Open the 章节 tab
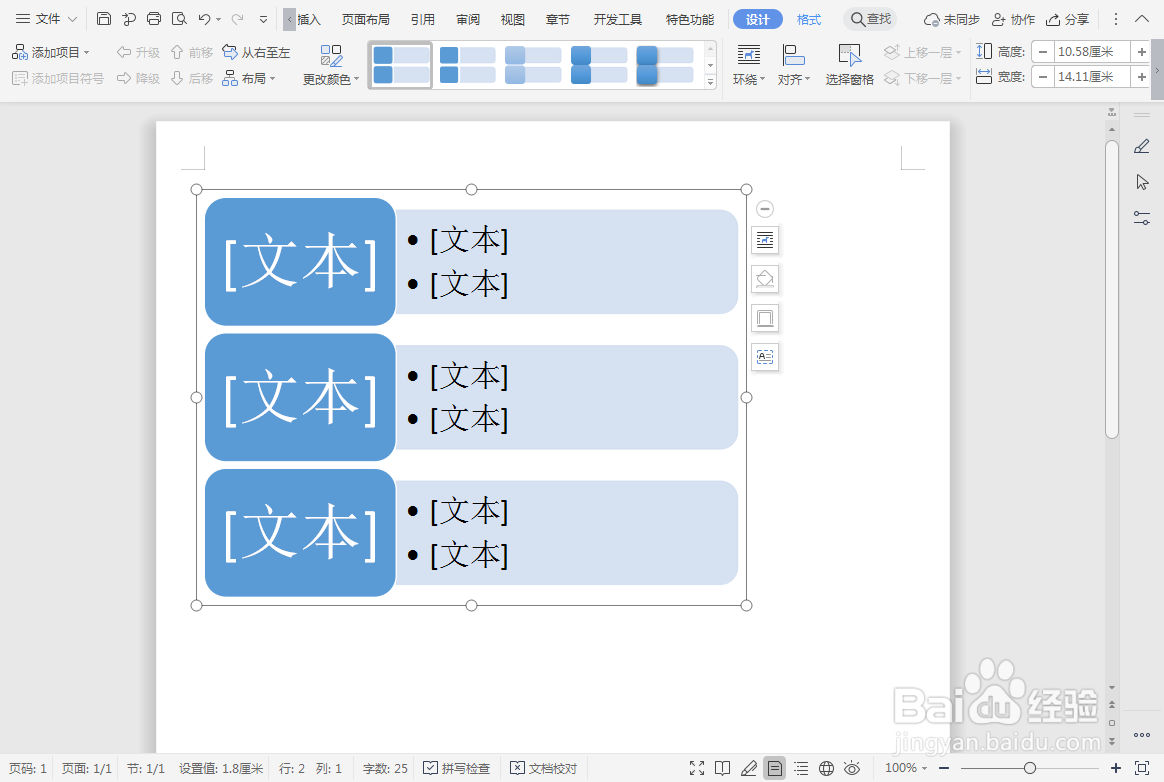The image size is (1164, 782). tap(558, 19)
